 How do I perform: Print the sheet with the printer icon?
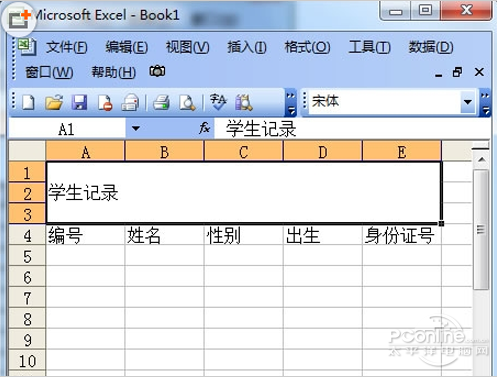(x=161, y=102)
